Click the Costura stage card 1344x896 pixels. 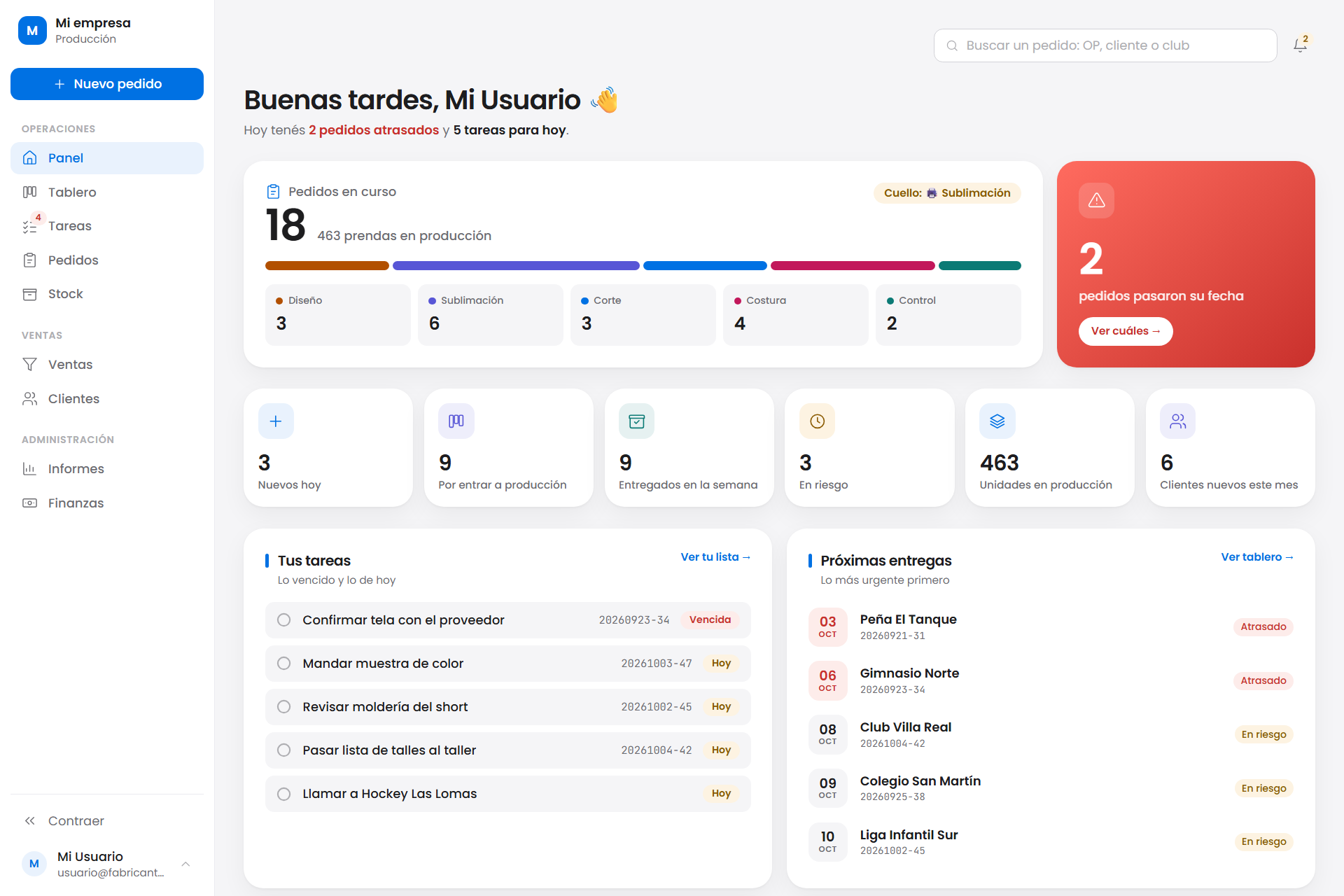point(796,315)
